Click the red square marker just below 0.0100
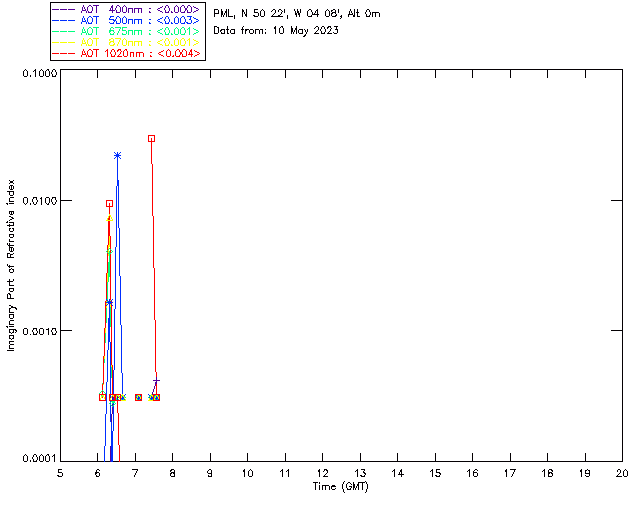The height and width of the screenshot is (512, 640). click(109, 204)
